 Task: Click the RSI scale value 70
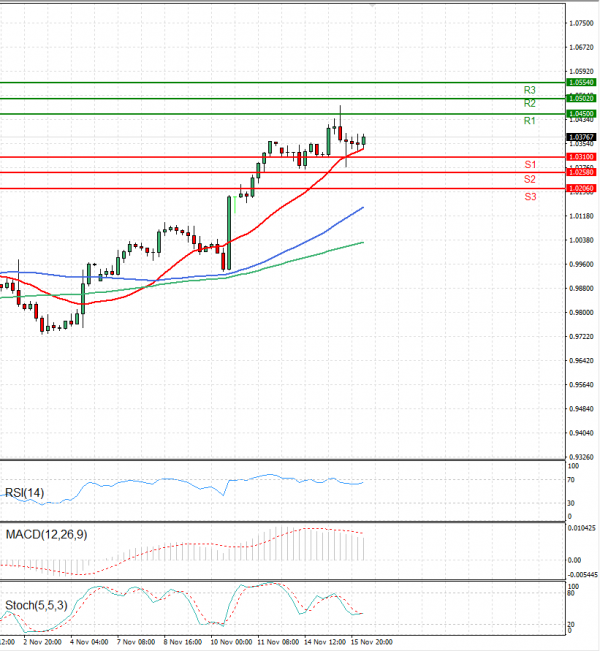[571, 480]
